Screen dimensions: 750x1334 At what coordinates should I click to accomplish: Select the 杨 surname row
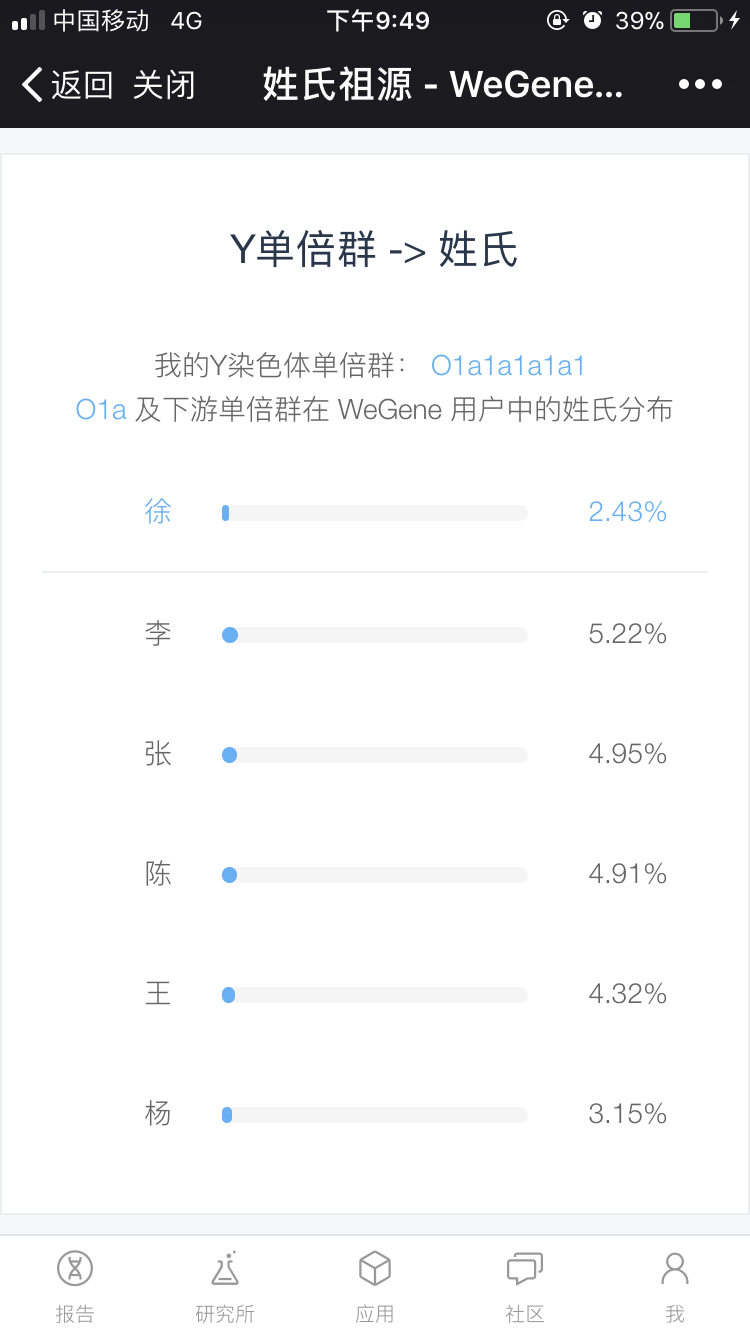coord(375,1114)
